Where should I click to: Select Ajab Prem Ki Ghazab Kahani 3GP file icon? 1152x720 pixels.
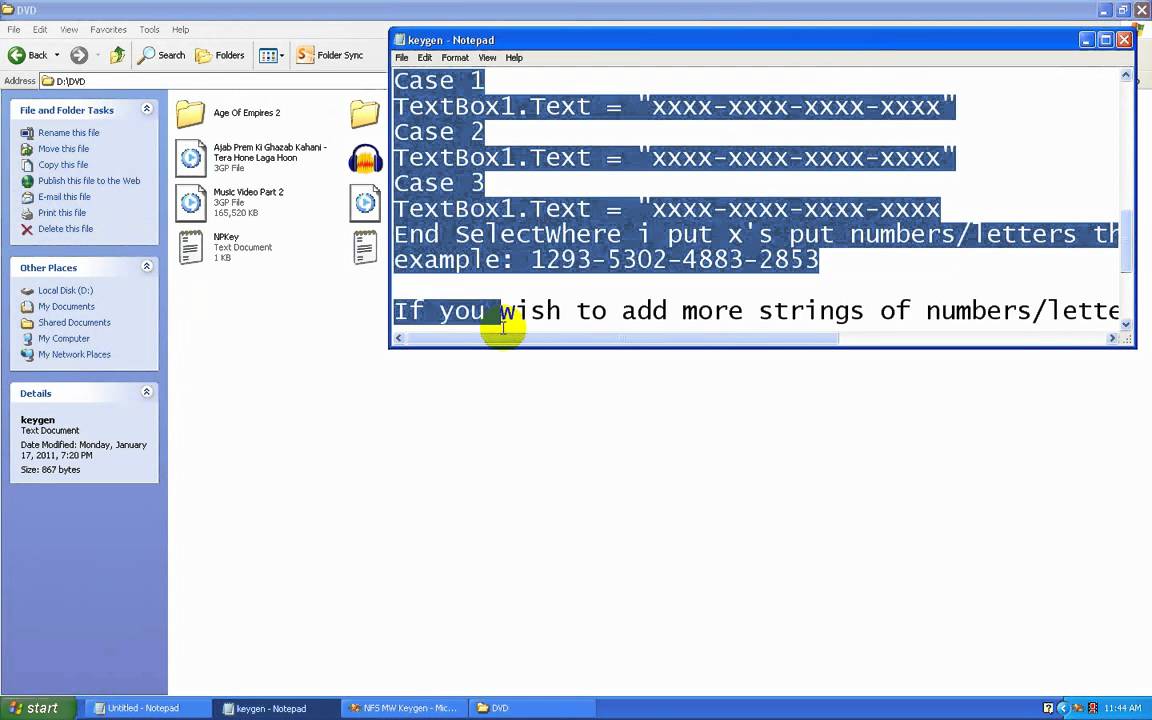click(x=190, y=158)
